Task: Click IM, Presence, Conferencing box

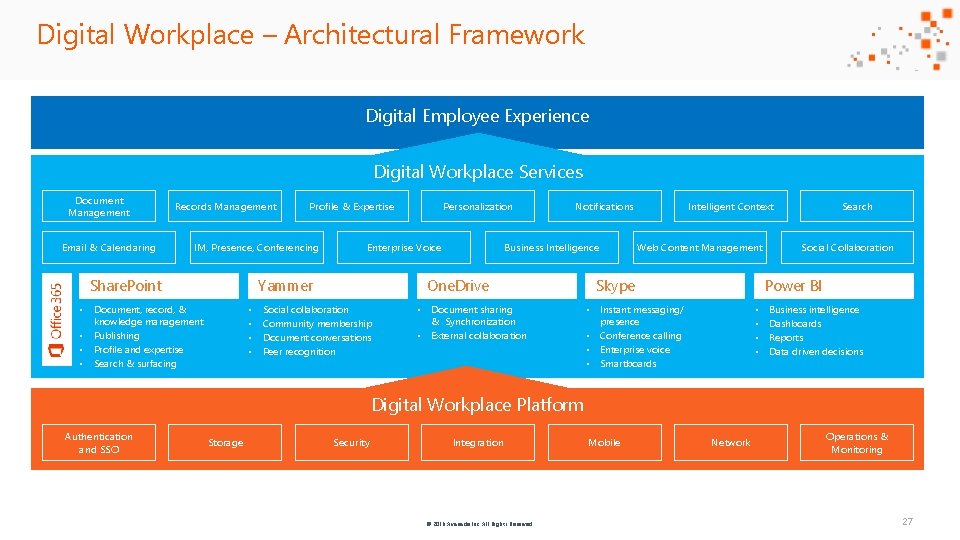Action: pos(257,247)
